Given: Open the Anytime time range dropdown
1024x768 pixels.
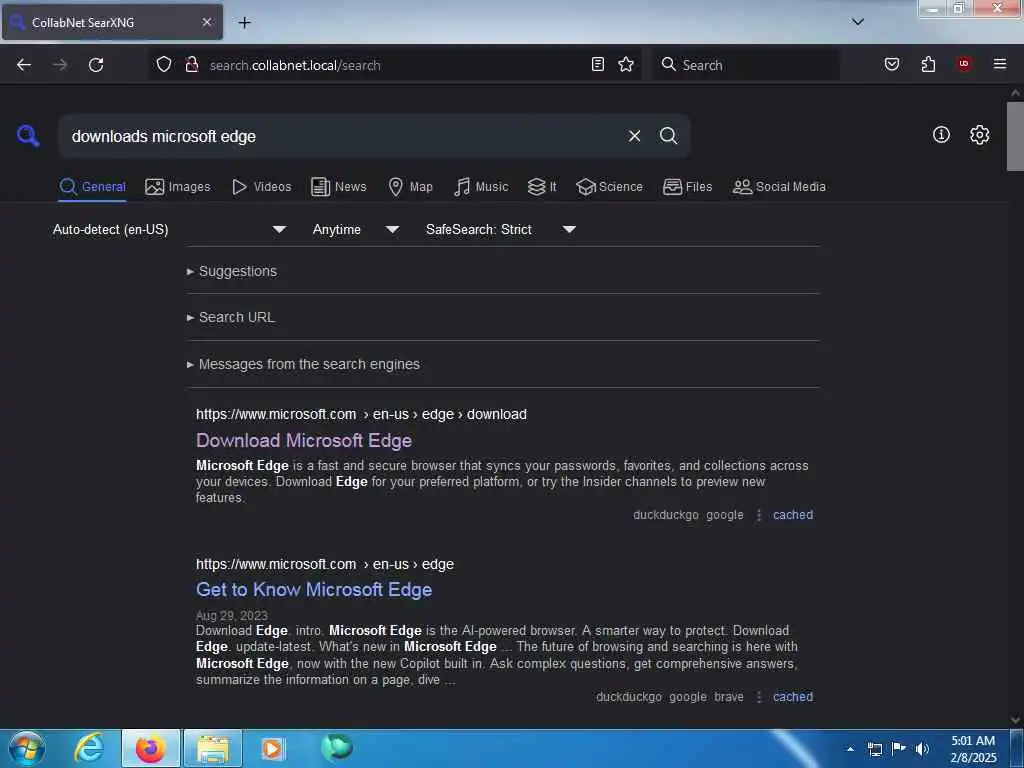Looking at the screenshot, I should click(x=355, y=229).
